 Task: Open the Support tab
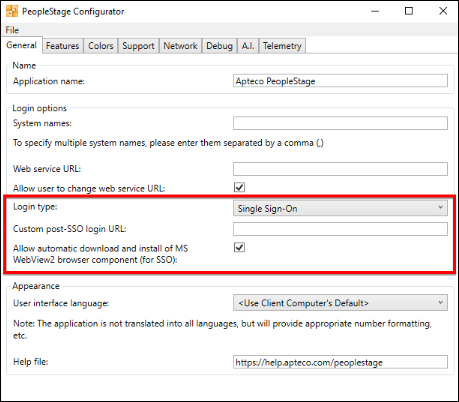click(x=138, y=46)
